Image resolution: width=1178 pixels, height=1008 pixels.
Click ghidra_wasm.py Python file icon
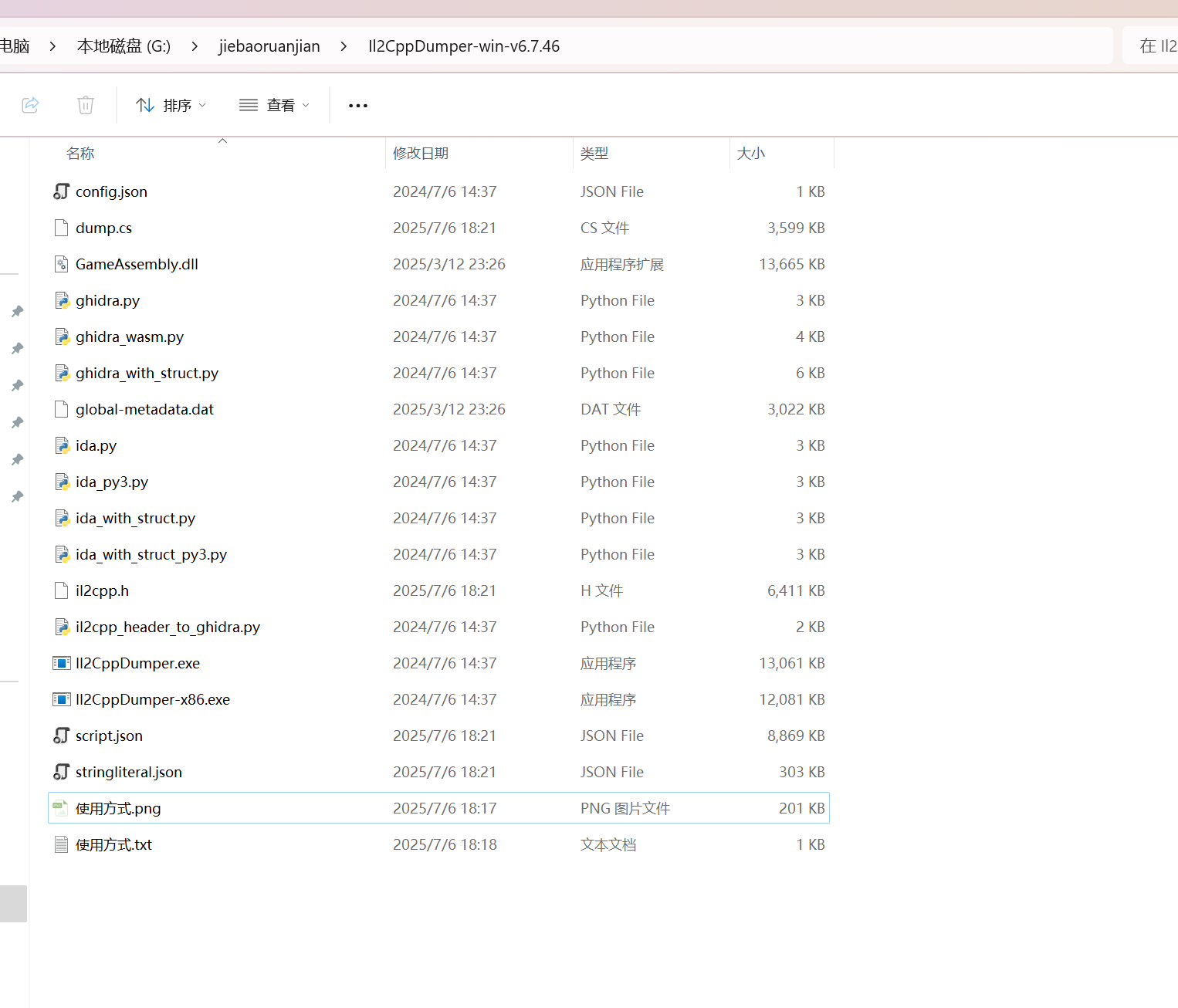point(62,337)
